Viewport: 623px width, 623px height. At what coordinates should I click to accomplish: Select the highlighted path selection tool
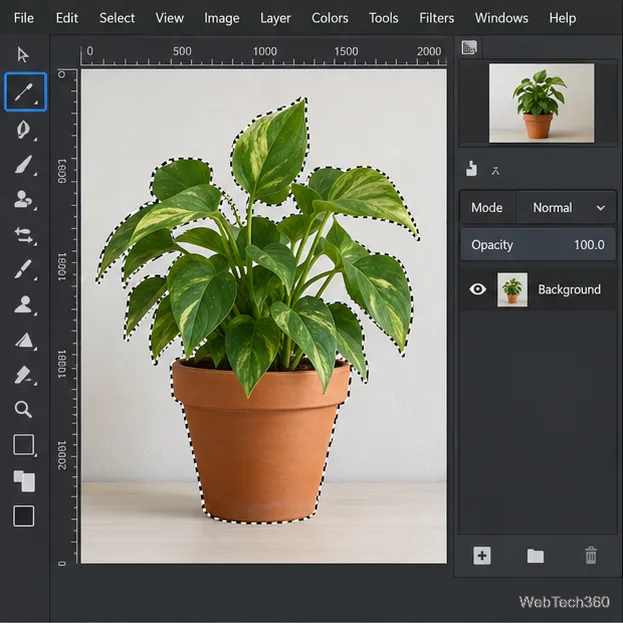click(25, 92)
